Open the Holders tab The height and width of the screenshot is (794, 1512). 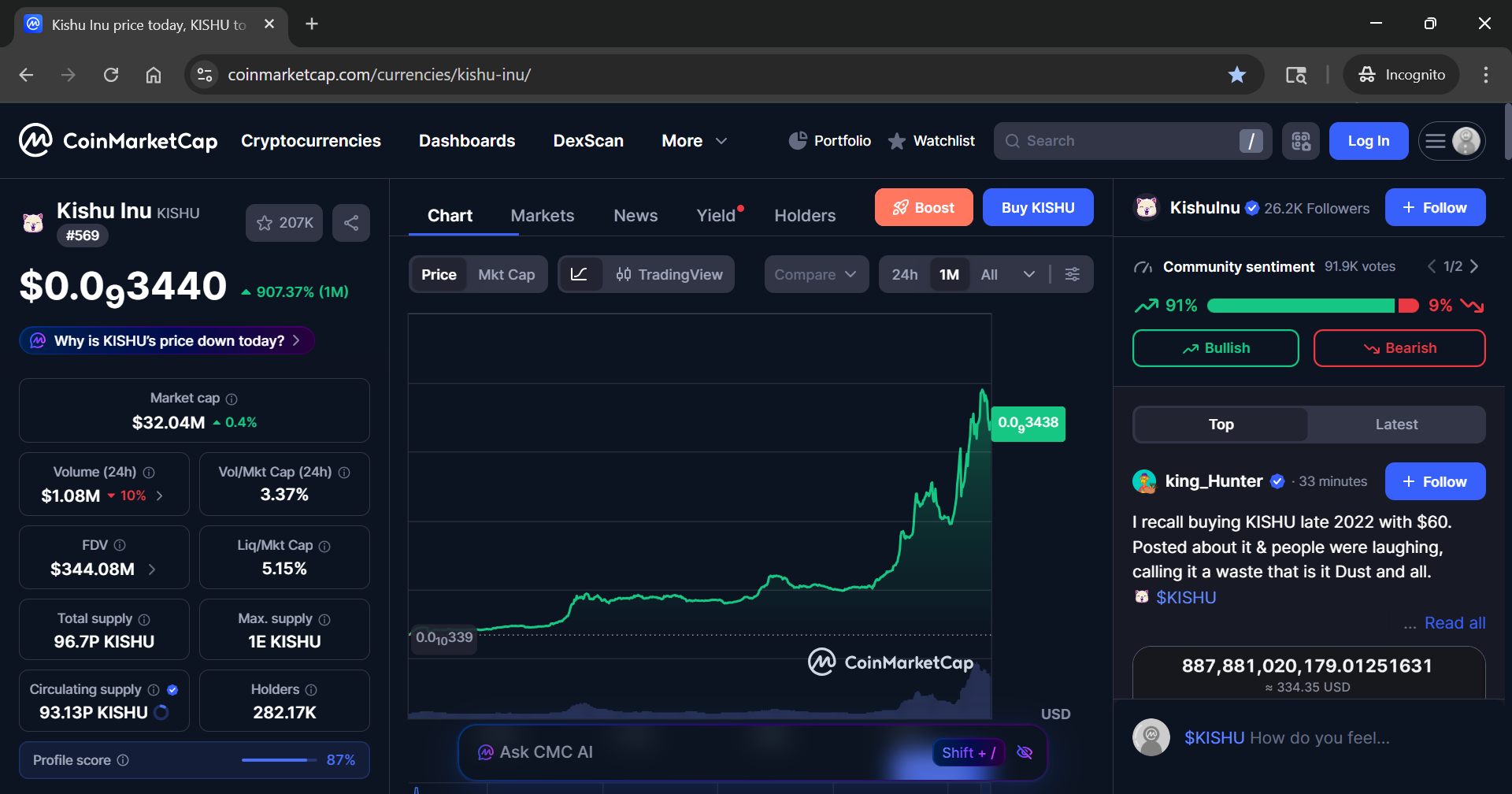[805, 216]
